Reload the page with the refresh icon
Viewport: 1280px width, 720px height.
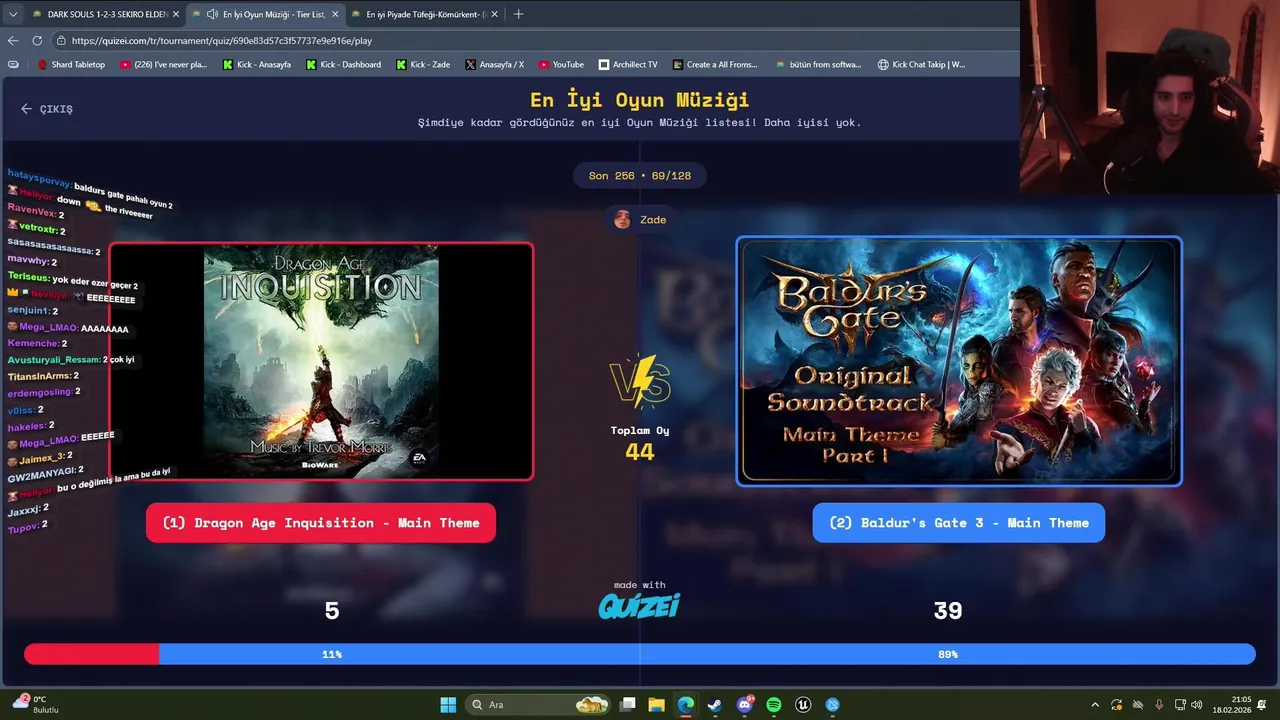(x=37, y=41)
